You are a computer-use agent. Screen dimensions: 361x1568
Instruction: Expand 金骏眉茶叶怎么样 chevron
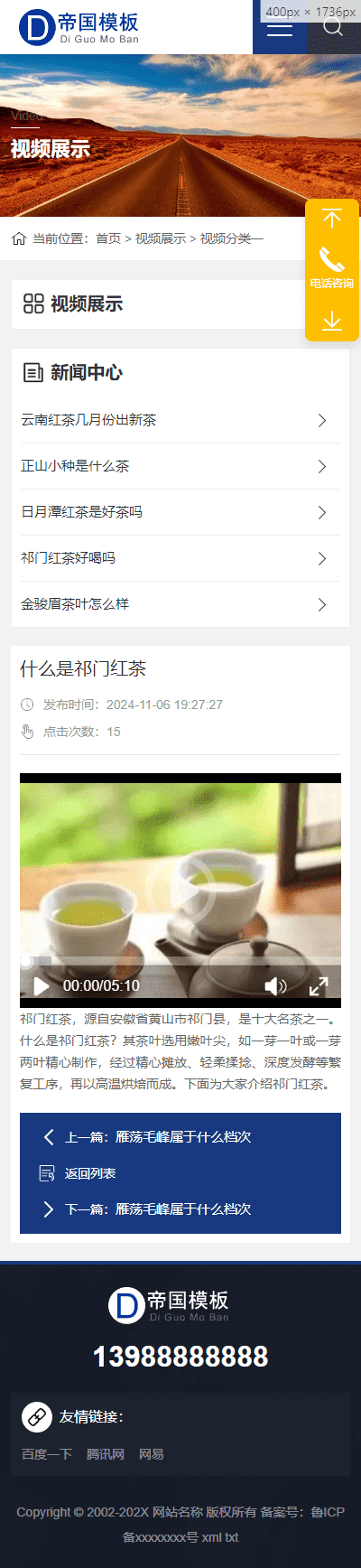click(x=322, y=604)
